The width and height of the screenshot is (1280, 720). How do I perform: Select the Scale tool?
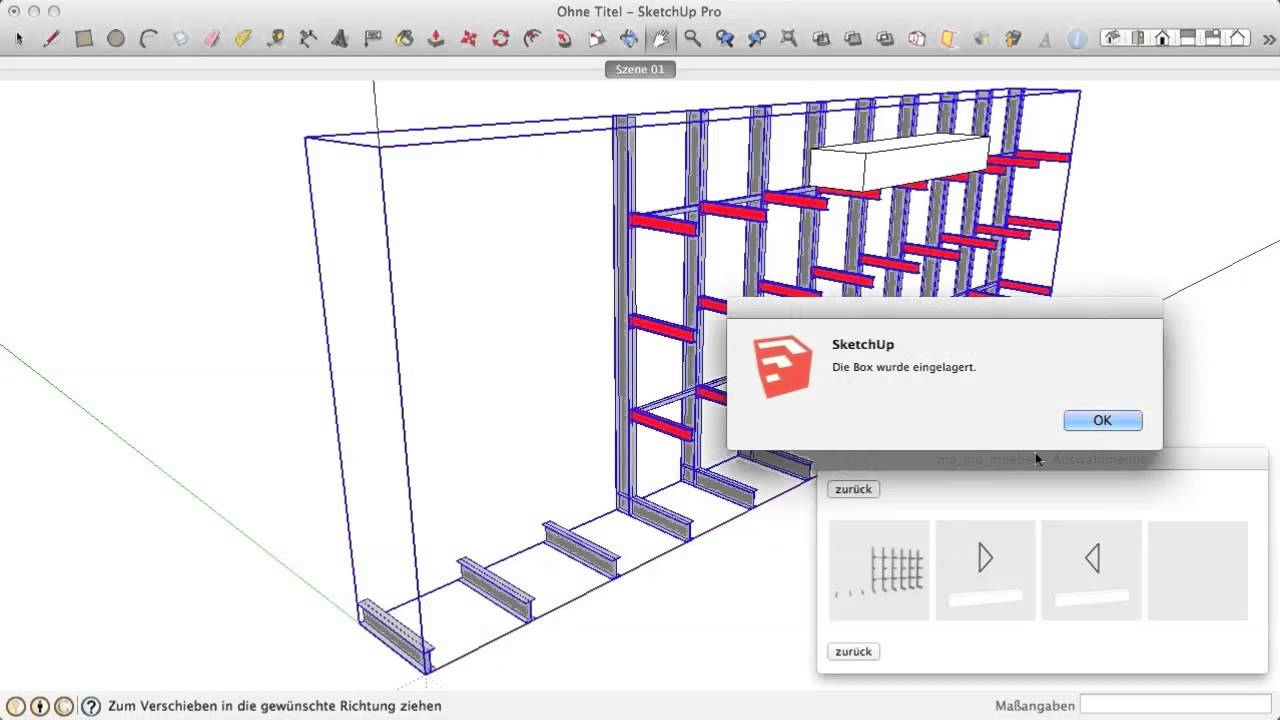[597, 39]
